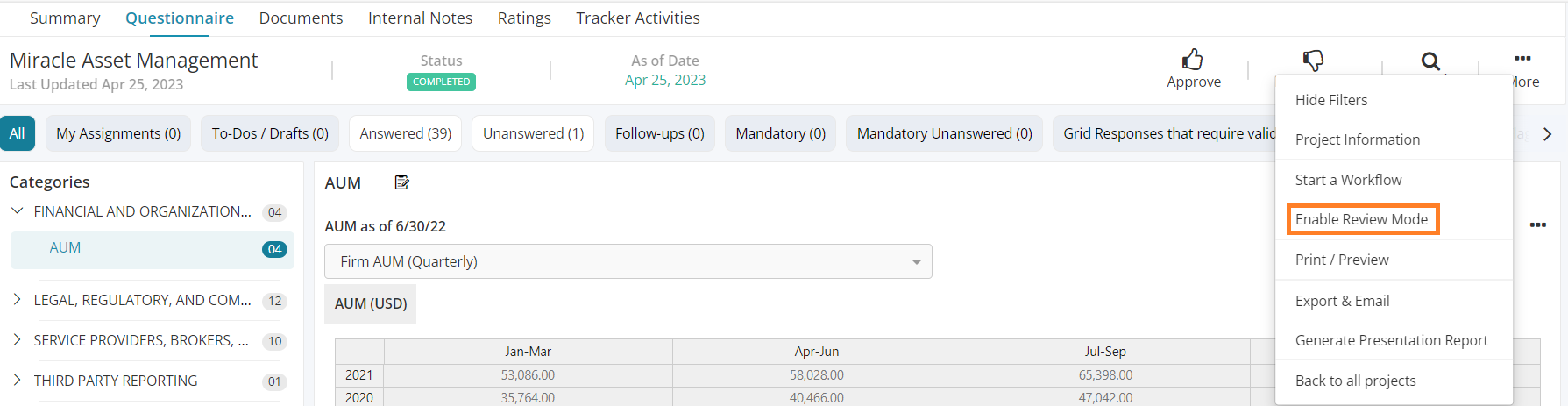This screenshot has height=406, width=1568.
Task: Click the edit note icon beside AUM heading
Action: pos(402,182)
